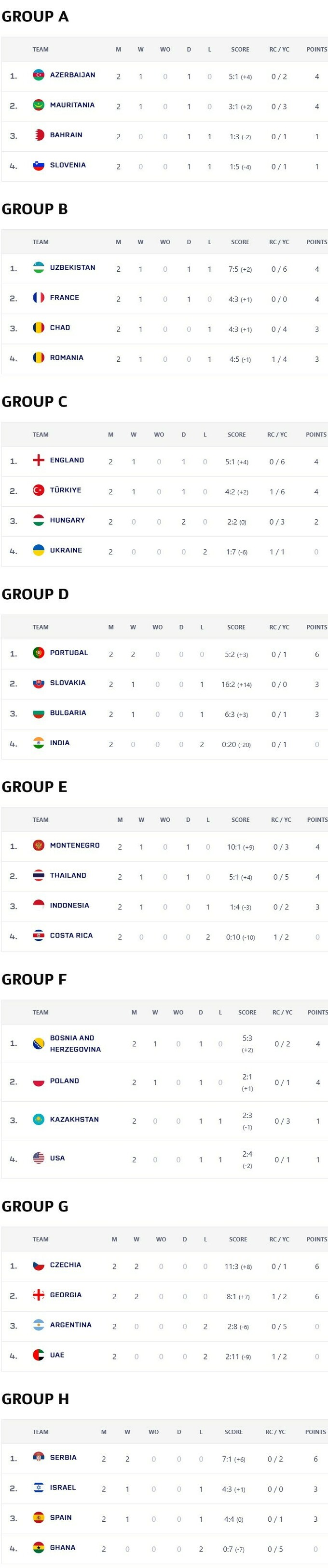Click the Group A heading
328x1568 pixels.
pyautogui.click(x=35, y=16)
